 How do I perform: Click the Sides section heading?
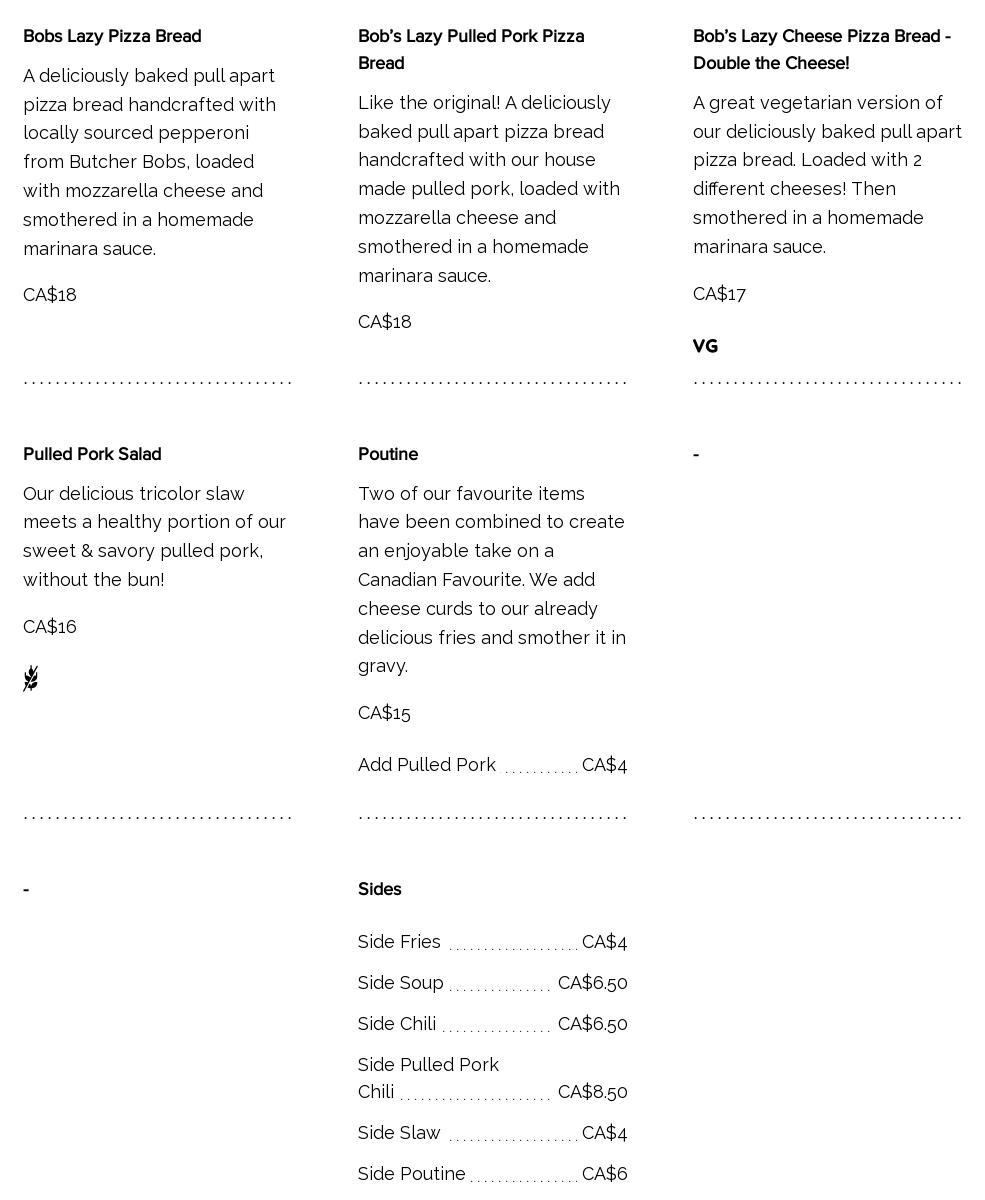[x=379, y=889]
